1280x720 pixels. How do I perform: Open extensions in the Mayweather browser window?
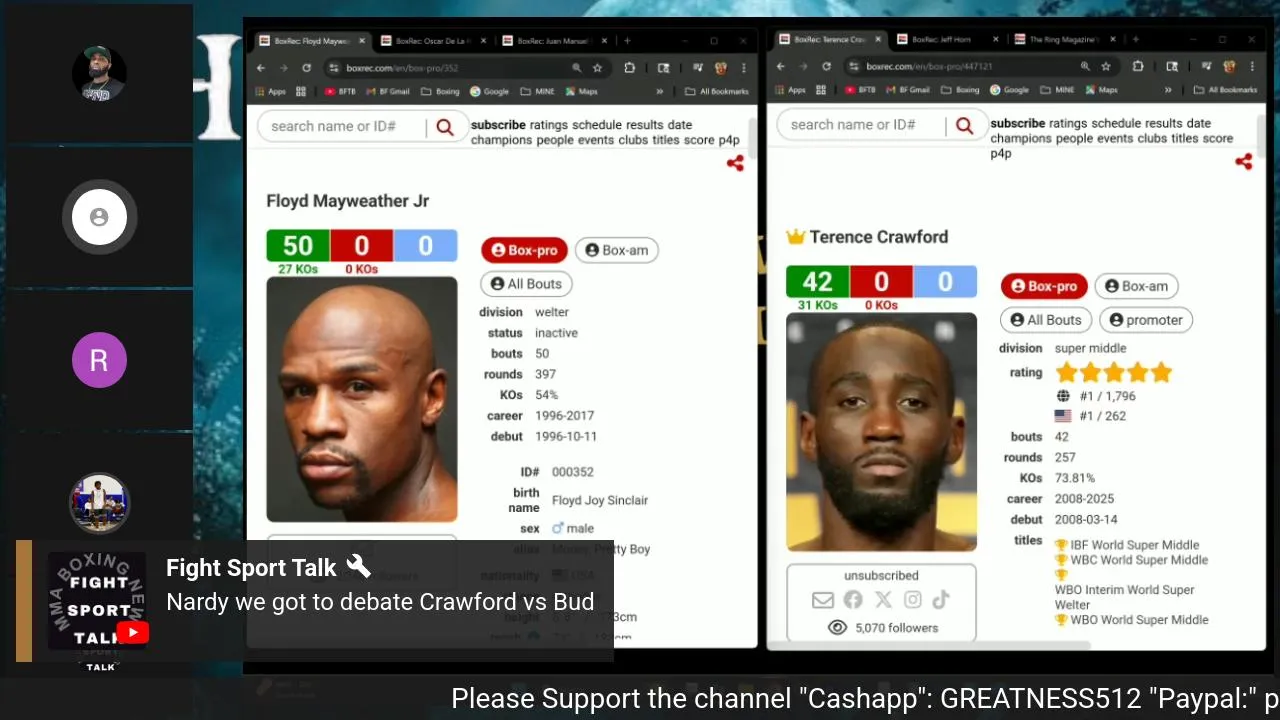click(x=629, y=68)
